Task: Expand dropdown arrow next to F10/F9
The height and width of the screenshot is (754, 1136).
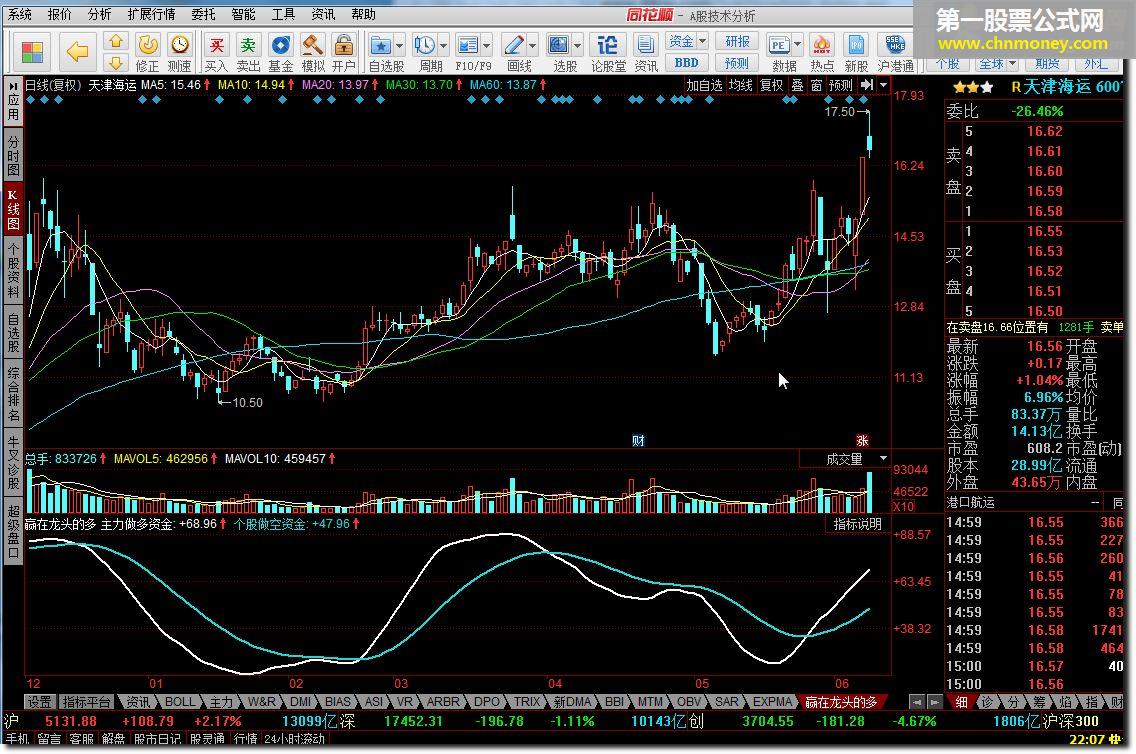Action: pyautogui.click(x=487, y=46)
